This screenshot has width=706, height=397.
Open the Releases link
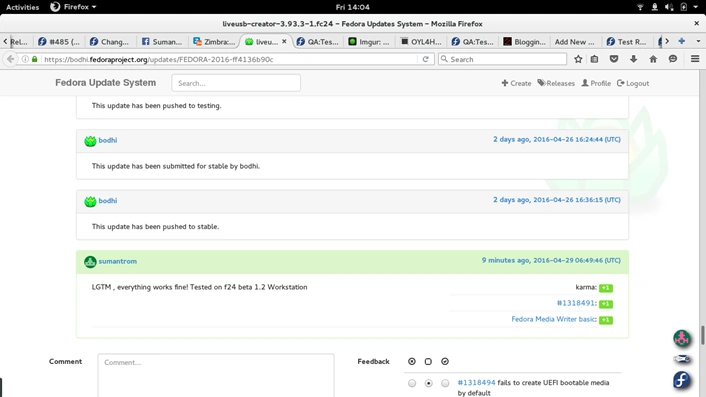point(556,83)
